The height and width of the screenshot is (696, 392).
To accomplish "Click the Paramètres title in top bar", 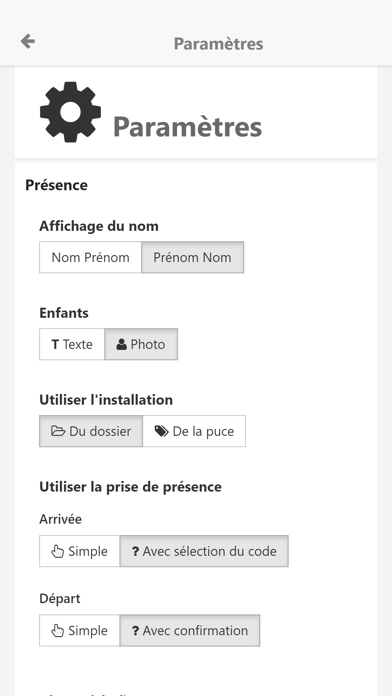I will click(218, 44).
